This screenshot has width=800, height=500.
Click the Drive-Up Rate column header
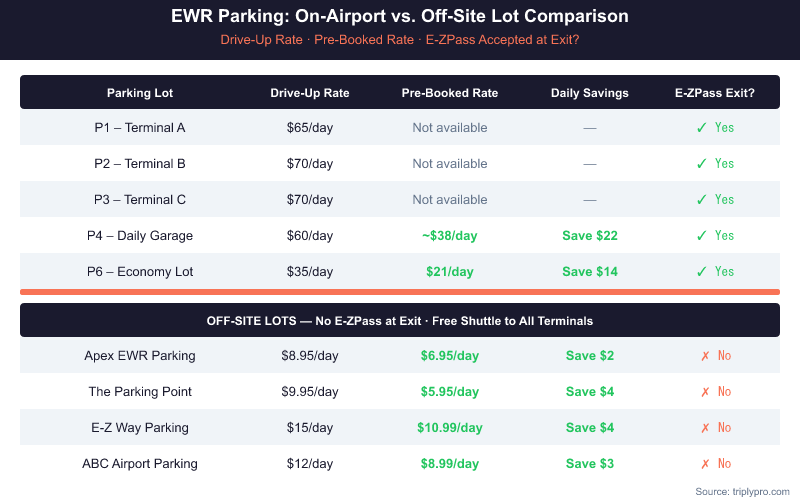(310, 93)
